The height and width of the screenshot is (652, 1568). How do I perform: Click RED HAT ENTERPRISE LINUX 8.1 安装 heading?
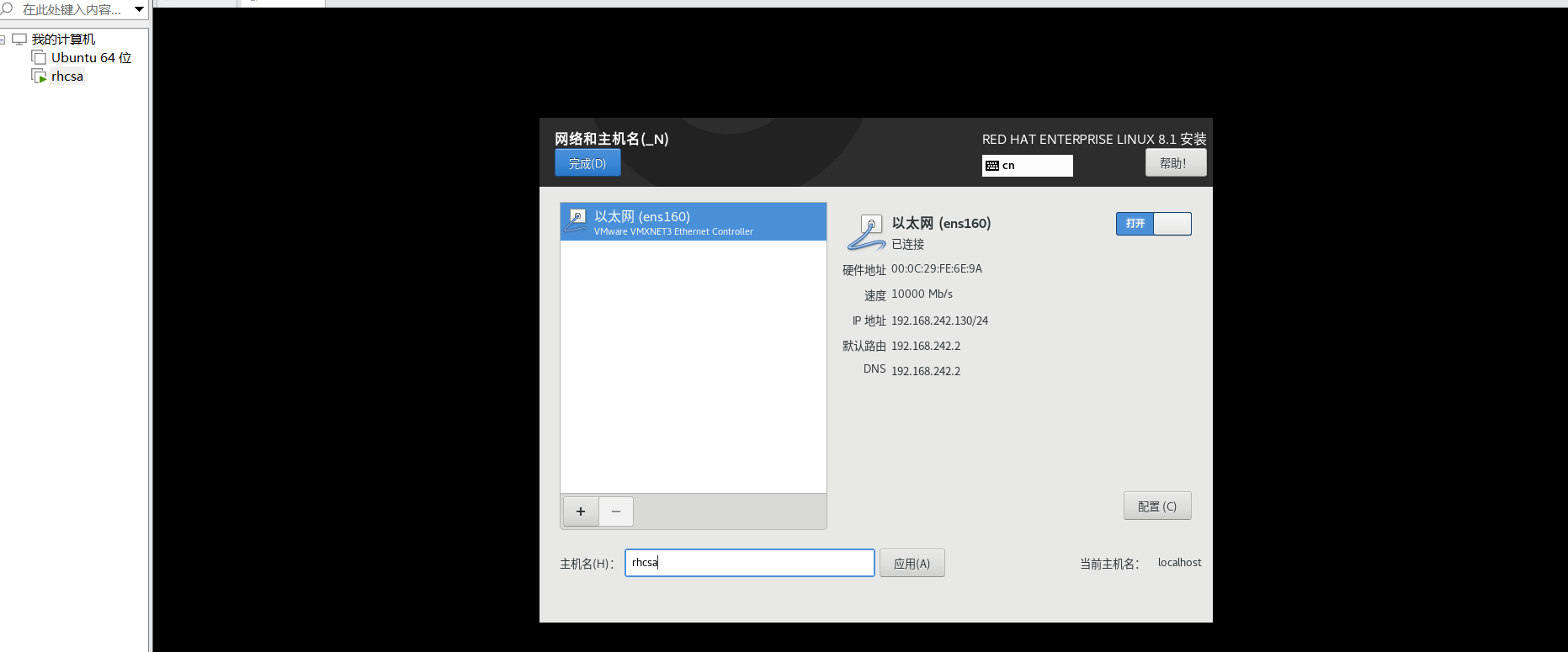pyautogui.click(x=1094, y=140)
